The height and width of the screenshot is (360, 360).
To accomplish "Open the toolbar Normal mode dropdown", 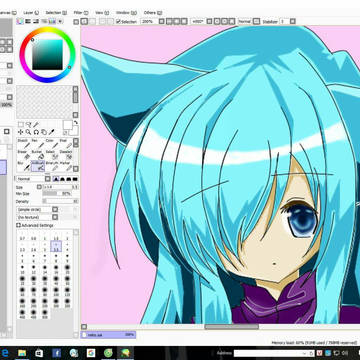I will point(256,22).
